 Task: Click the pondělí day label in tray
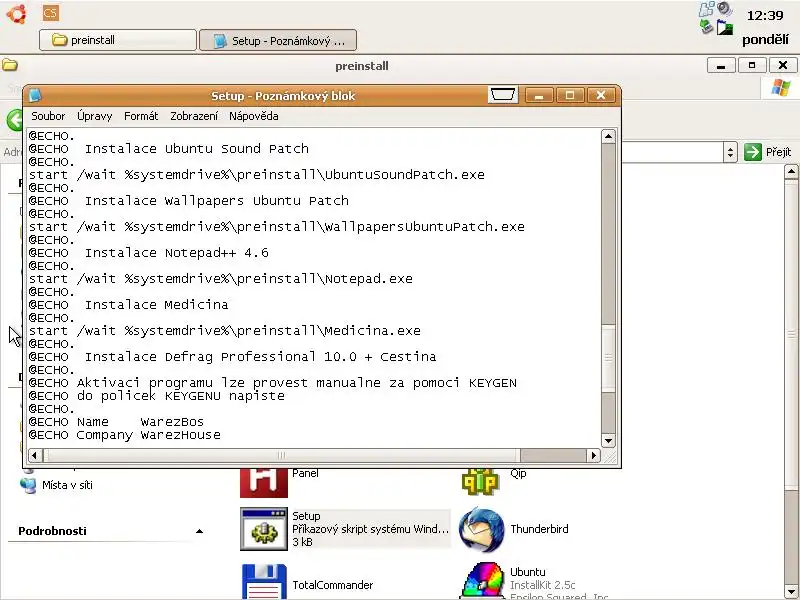tap(765, 39)
